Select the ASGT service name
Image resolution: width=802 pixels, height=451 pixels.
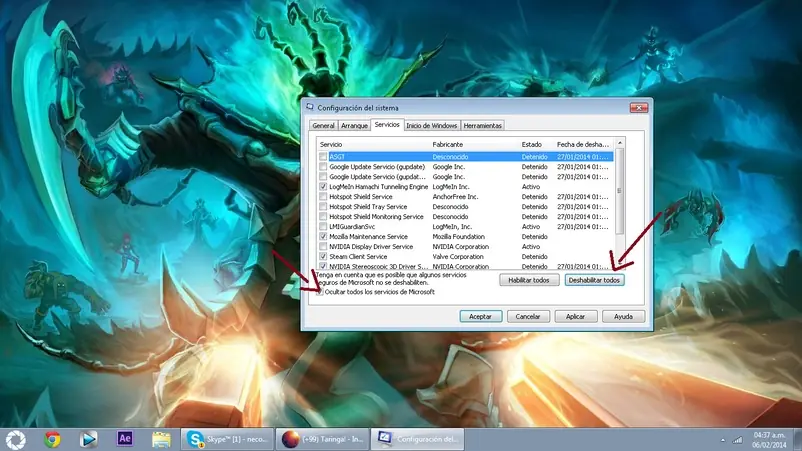pyautogui.click(x=337, y=157)
